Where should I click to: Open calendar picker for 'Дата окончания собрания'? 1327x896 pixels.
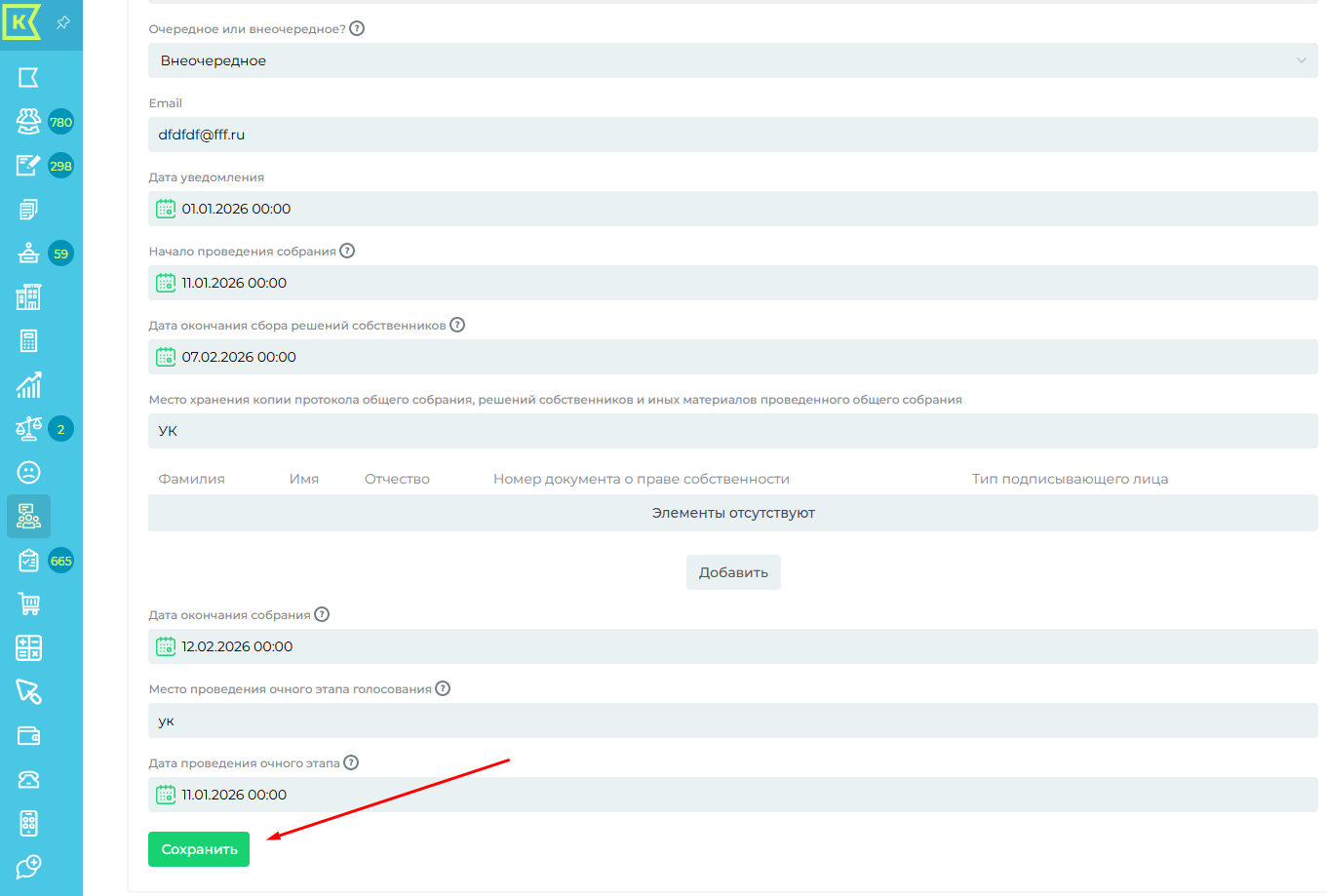[x=166, y=646]
